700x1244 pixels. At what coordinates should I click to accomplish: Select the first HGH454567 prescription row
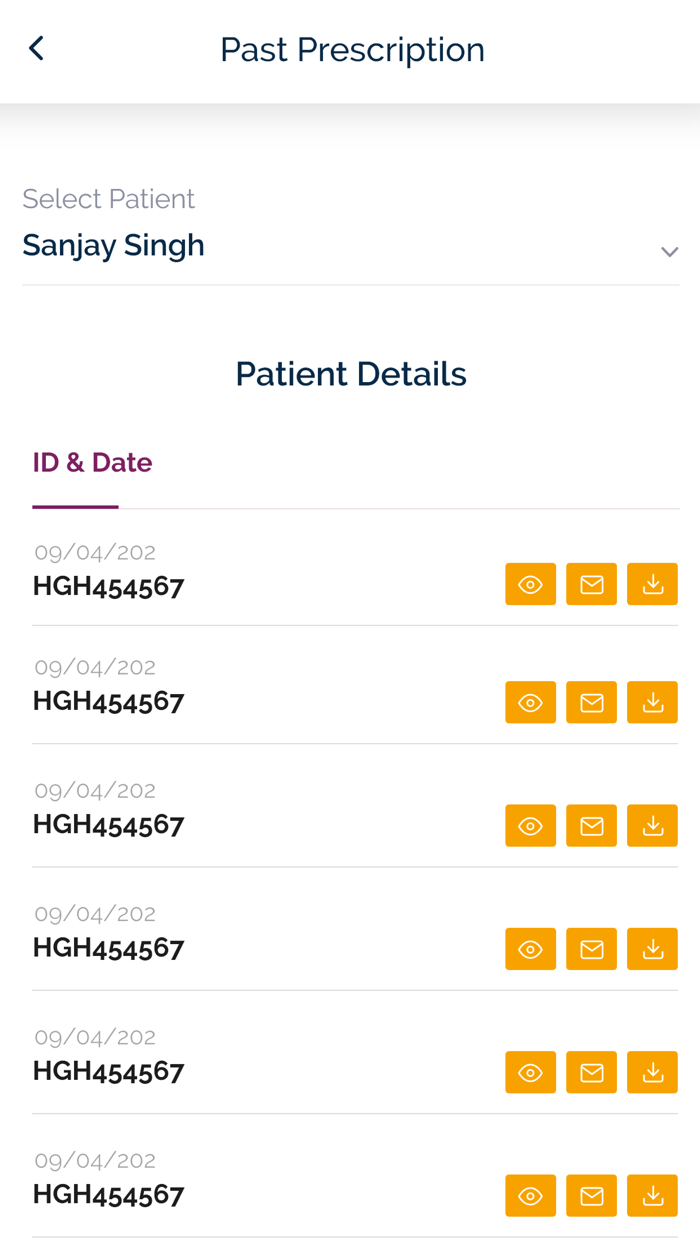coord(108,585)
